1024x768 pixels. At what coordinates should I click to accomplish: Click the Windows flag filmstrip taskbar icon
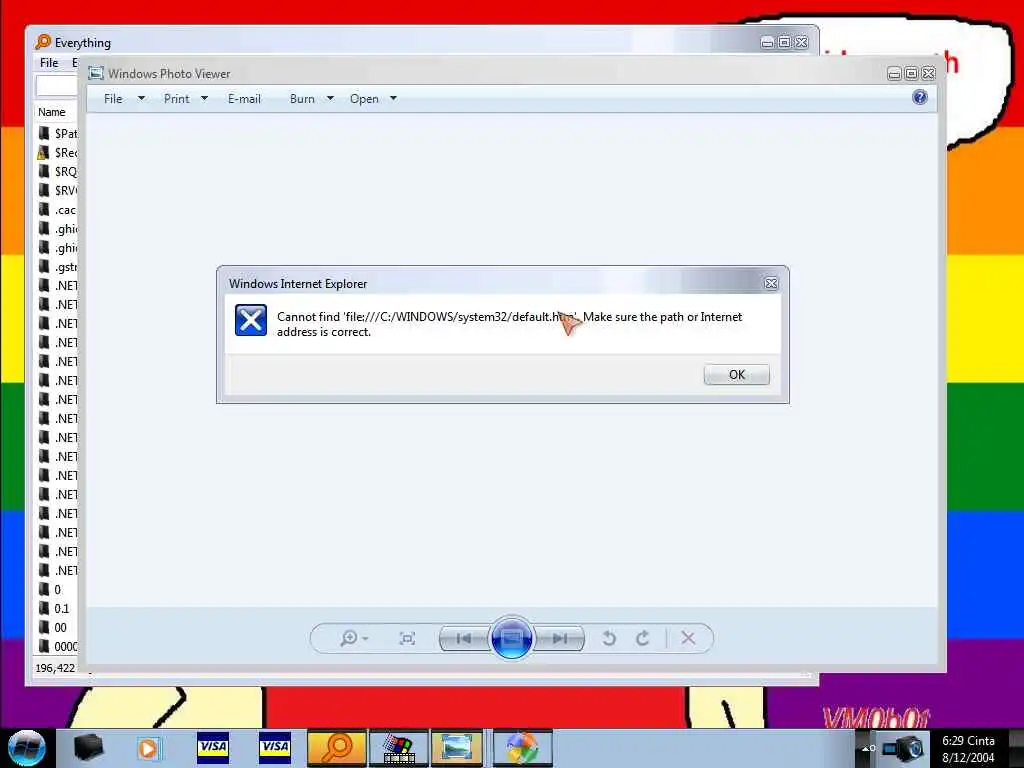[399, 748]
